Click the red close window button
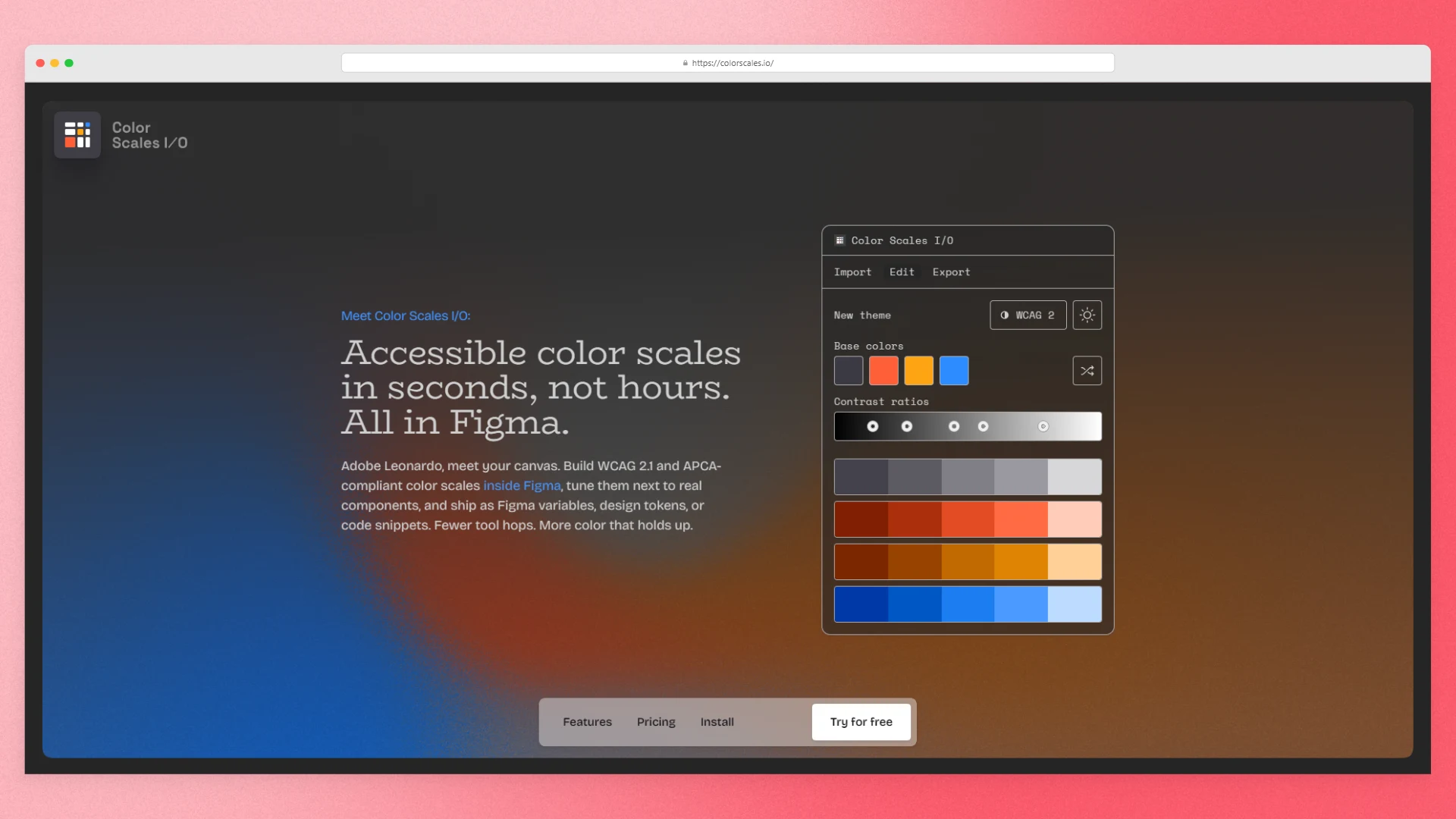Screen dimensions: 1456x819 click(40, 63)
